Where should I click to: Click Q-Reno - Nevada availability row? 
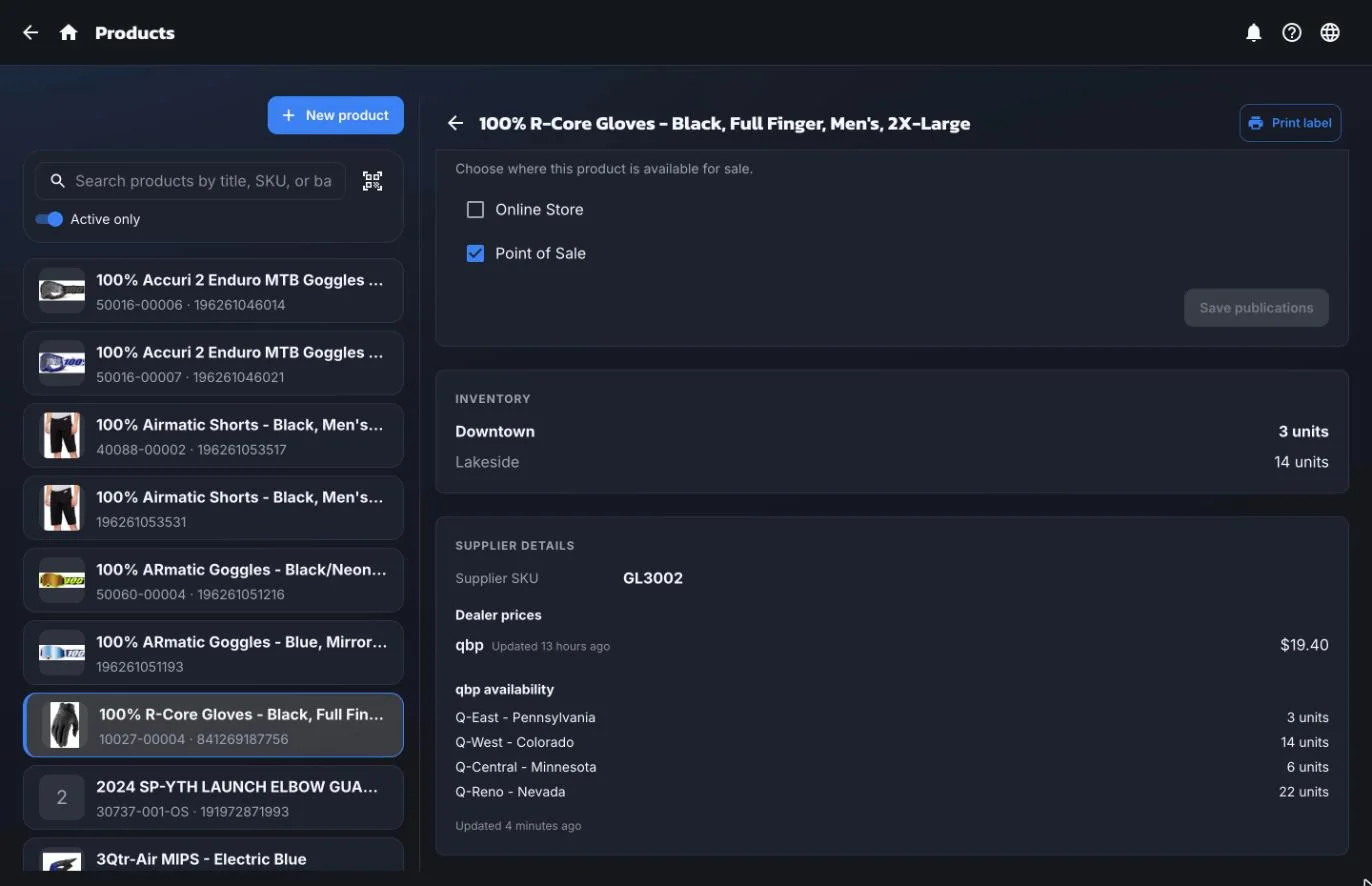[x=892, y=792]
